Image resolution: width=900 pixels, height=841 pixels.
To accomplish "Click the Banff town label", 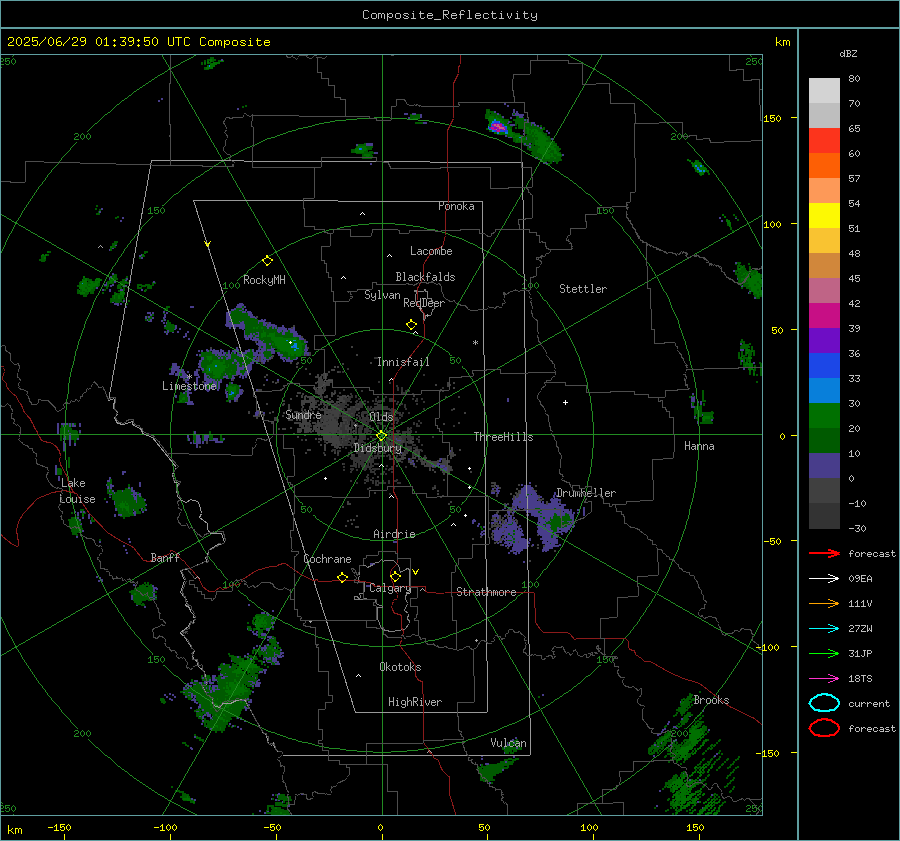I will [165, 558].
